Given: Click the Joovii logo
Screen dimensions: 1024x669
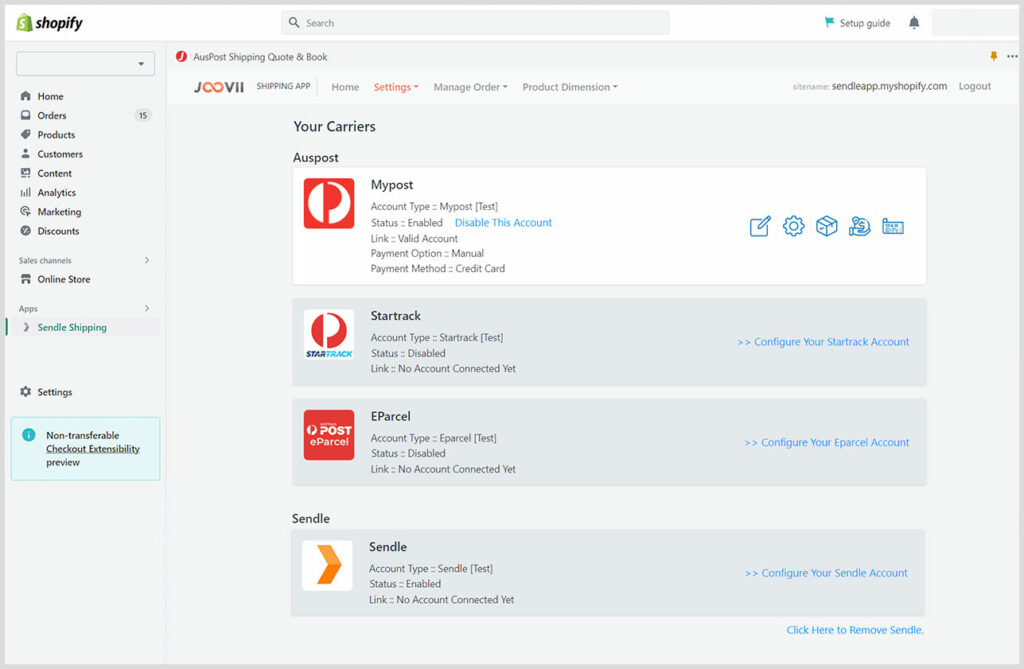Looking at the screenshot, I should [219, 87].
